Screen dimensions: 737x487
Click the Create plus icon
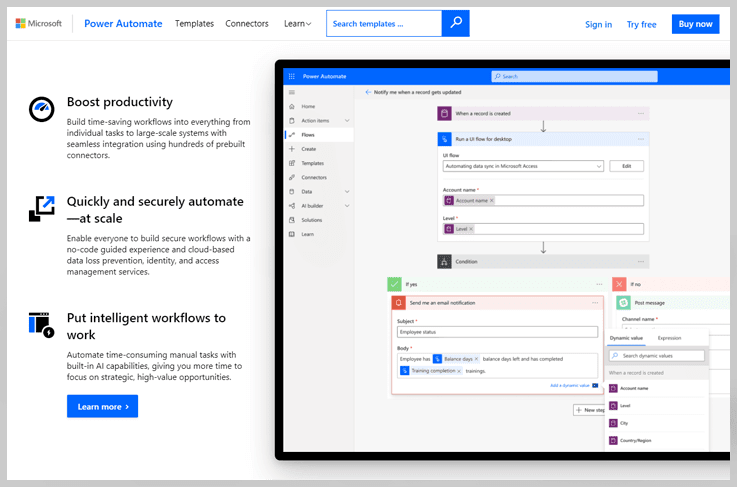coord(292,149)
